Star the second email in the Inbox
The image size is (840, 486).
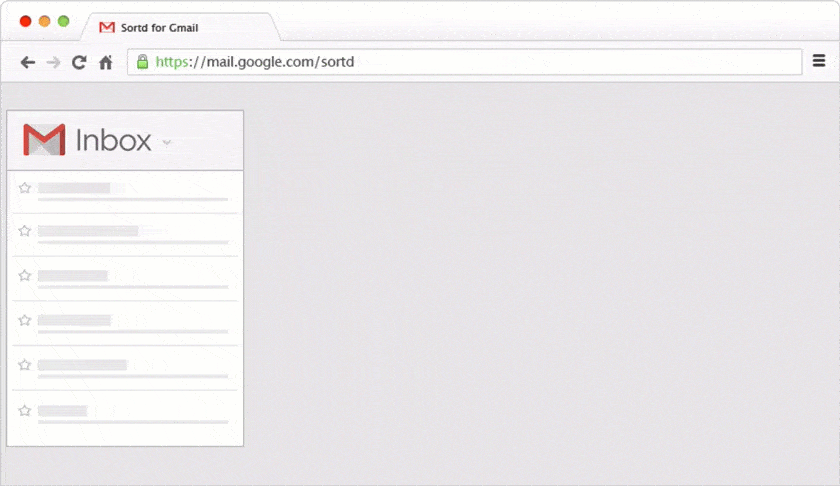coord(25,231)
